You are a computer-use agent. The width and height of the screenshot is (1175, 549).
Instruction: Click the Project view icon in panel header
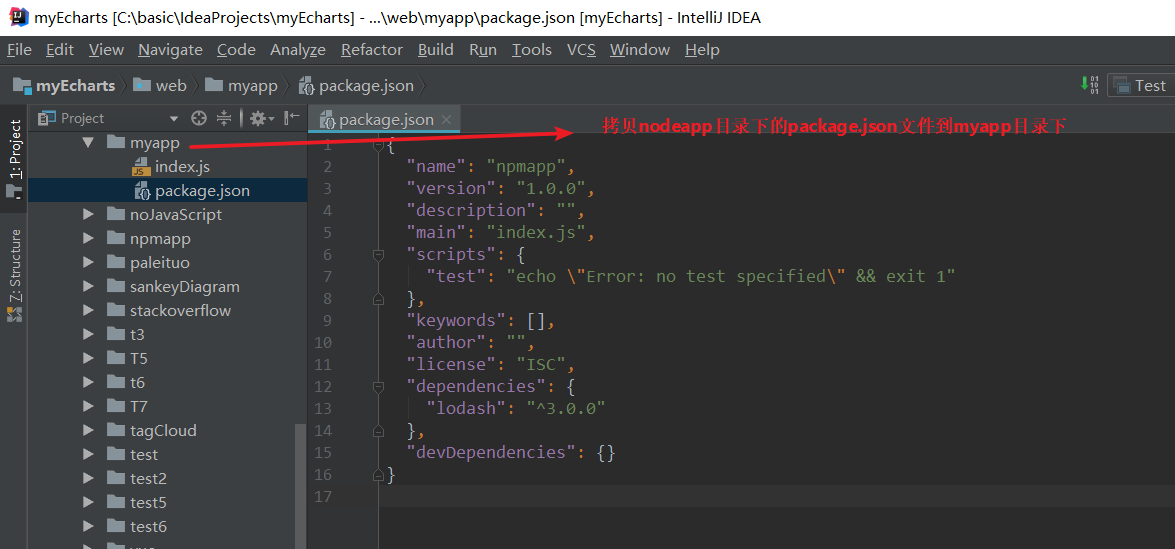coord(47,118)
